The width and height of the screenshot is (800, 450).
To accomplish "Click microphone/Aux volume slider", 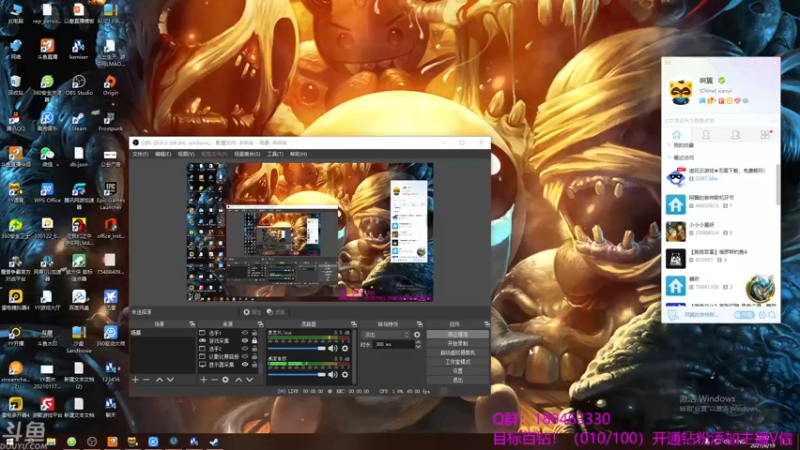I will click(297, 348).
